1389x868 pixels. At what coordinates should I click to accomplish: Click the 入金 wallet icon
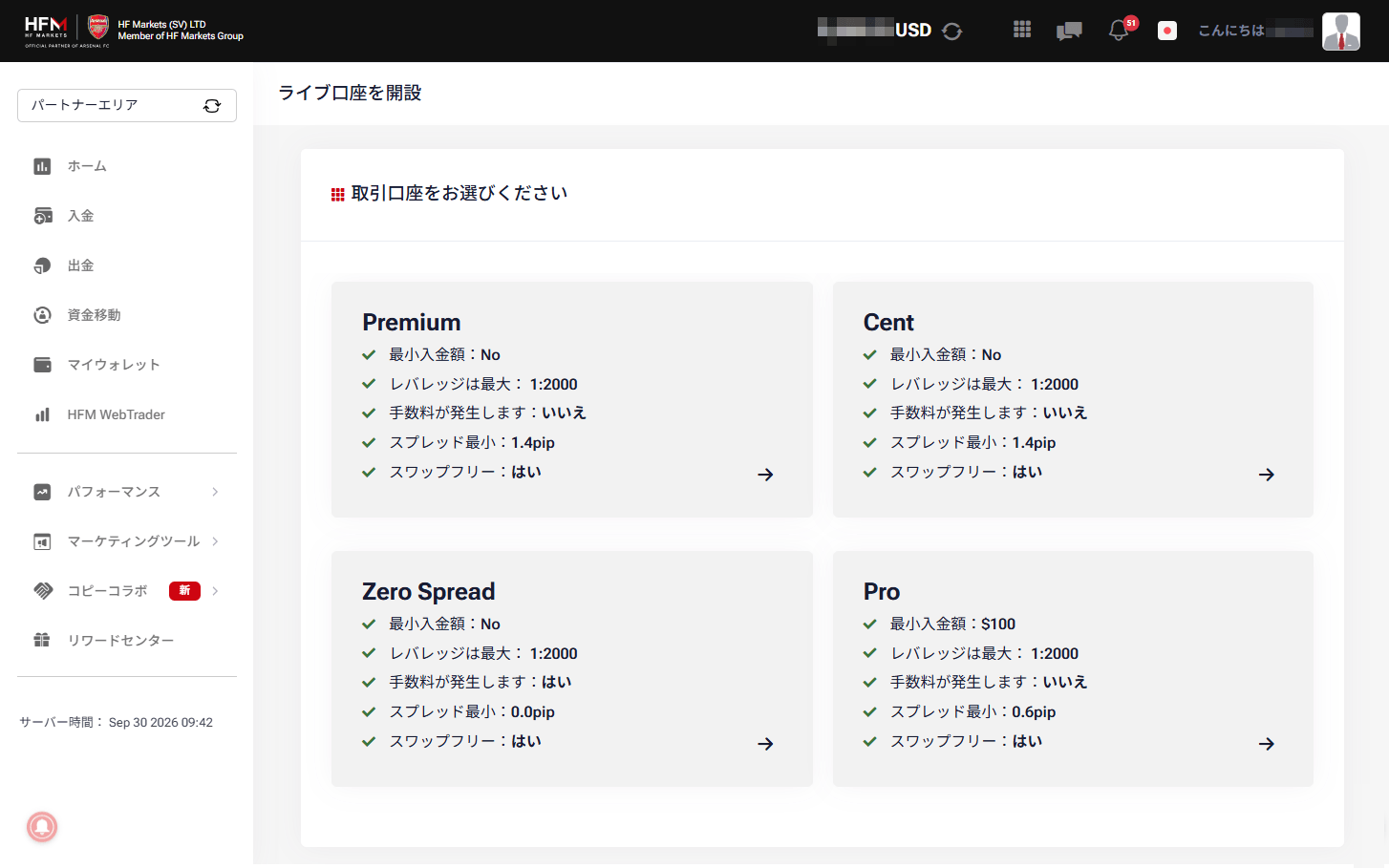point(43,216)
